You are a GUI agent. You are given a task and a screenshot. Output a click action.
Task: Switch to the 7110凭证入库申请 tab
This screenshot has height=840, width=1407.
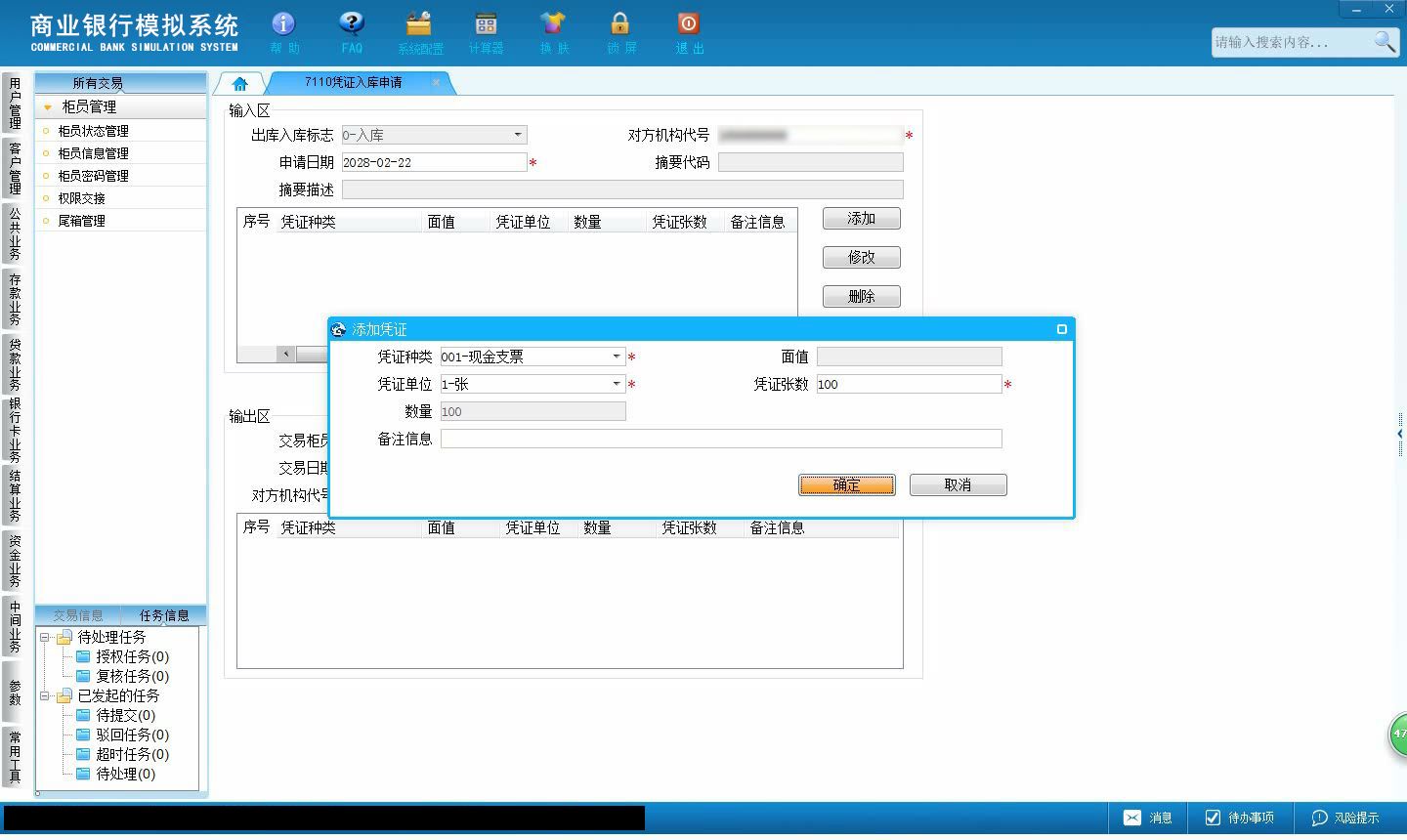point(354,83)
